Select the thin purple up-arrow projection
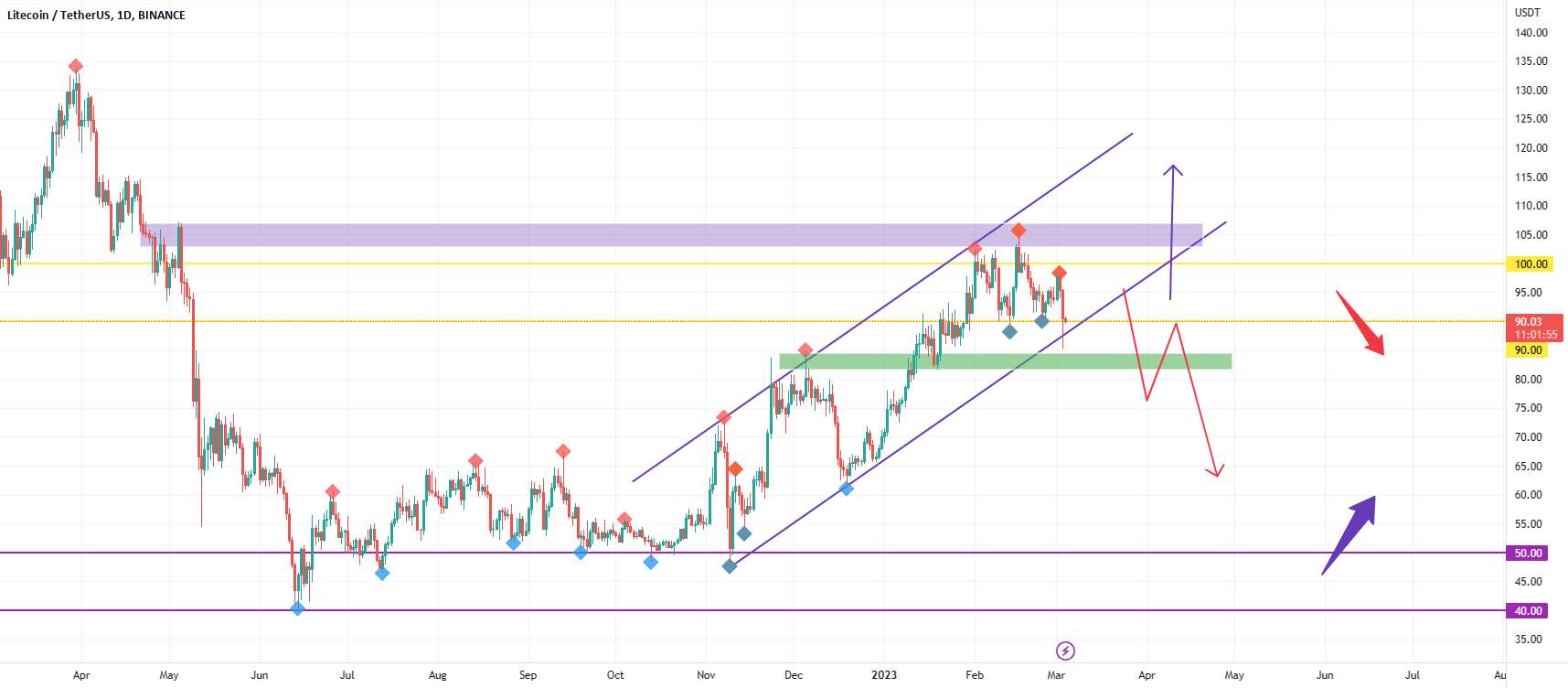 1172,232
